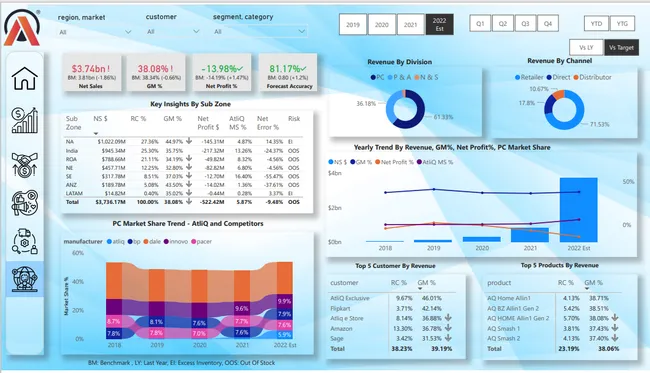The width and height of the screenshot is (650, 373).
Task: Sort by Risk column header
Action: [294, 119]
